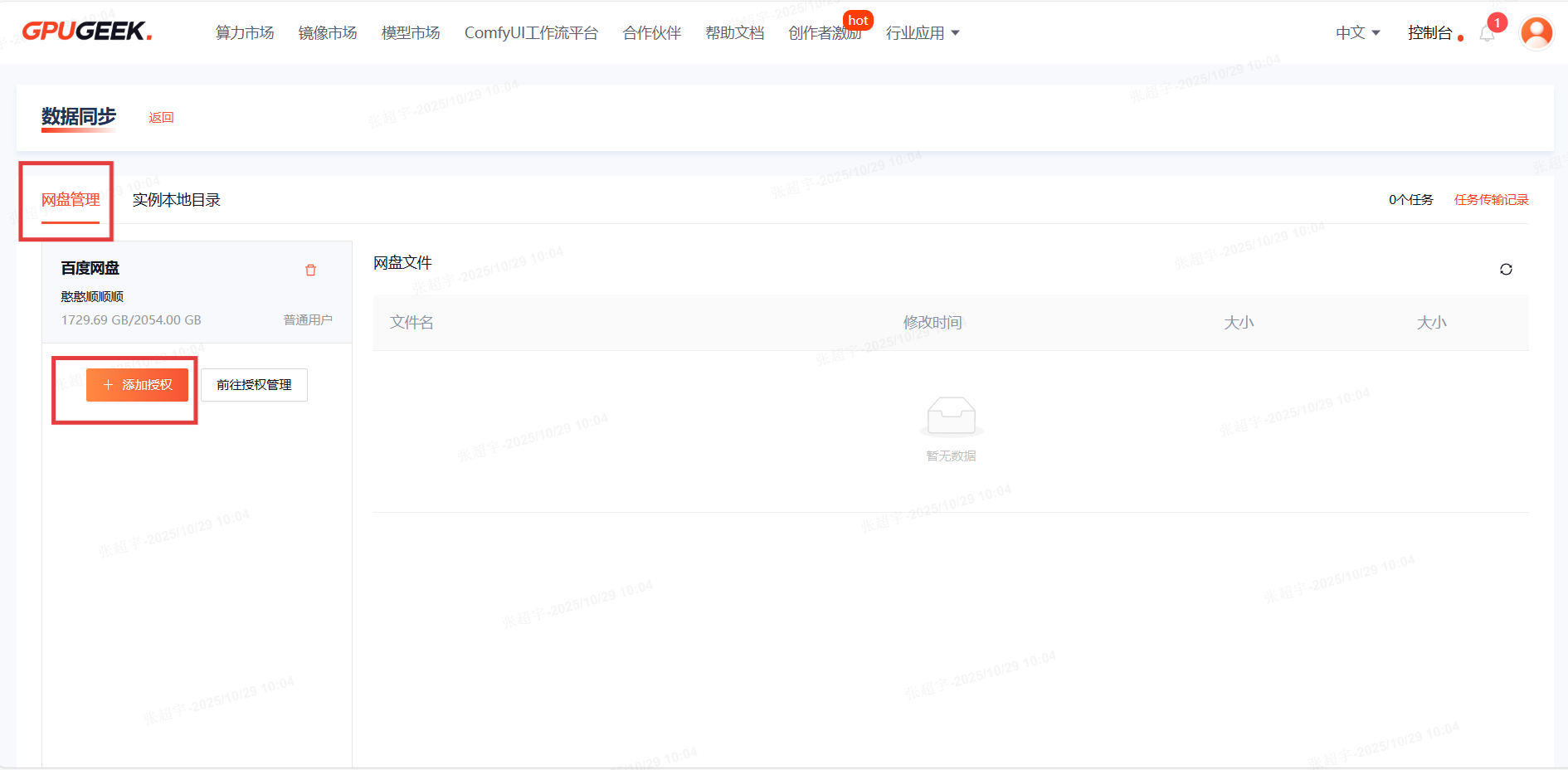Viewport: 1568px width, 770px height.
Task: Open the 控制台 console
Action: point(1429,33)
